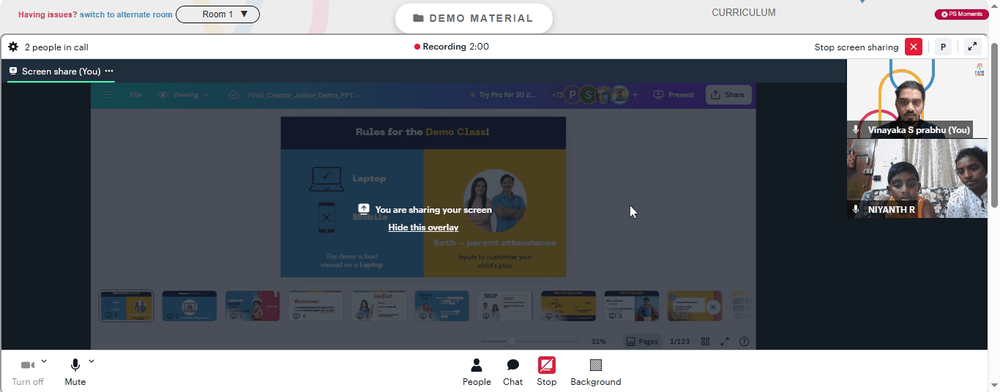Open Screen share tab more options dots

click(109, 71)
